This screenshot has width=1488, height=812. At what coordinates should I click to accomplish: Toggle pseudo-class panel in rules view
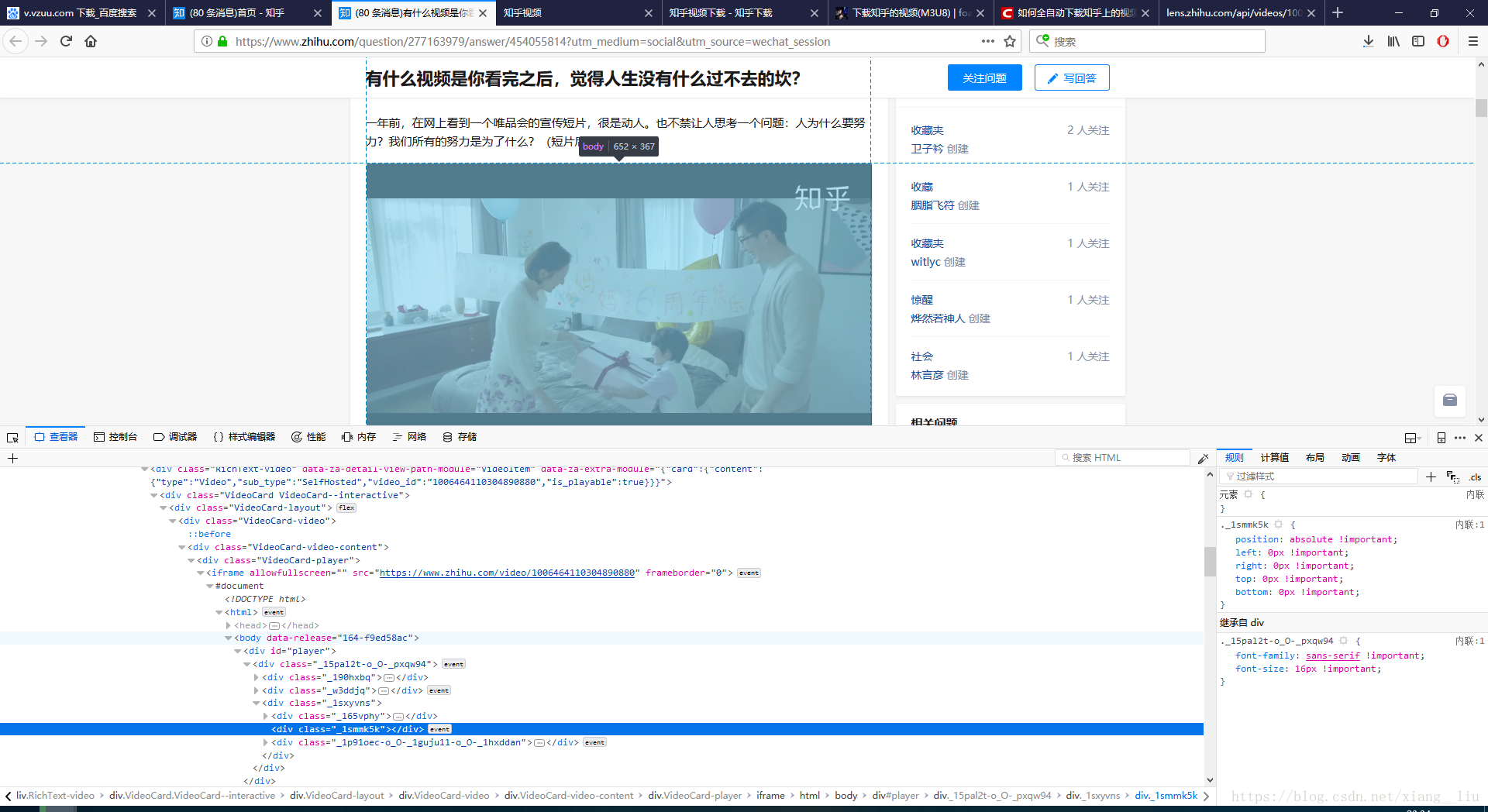click(1453, 477)
